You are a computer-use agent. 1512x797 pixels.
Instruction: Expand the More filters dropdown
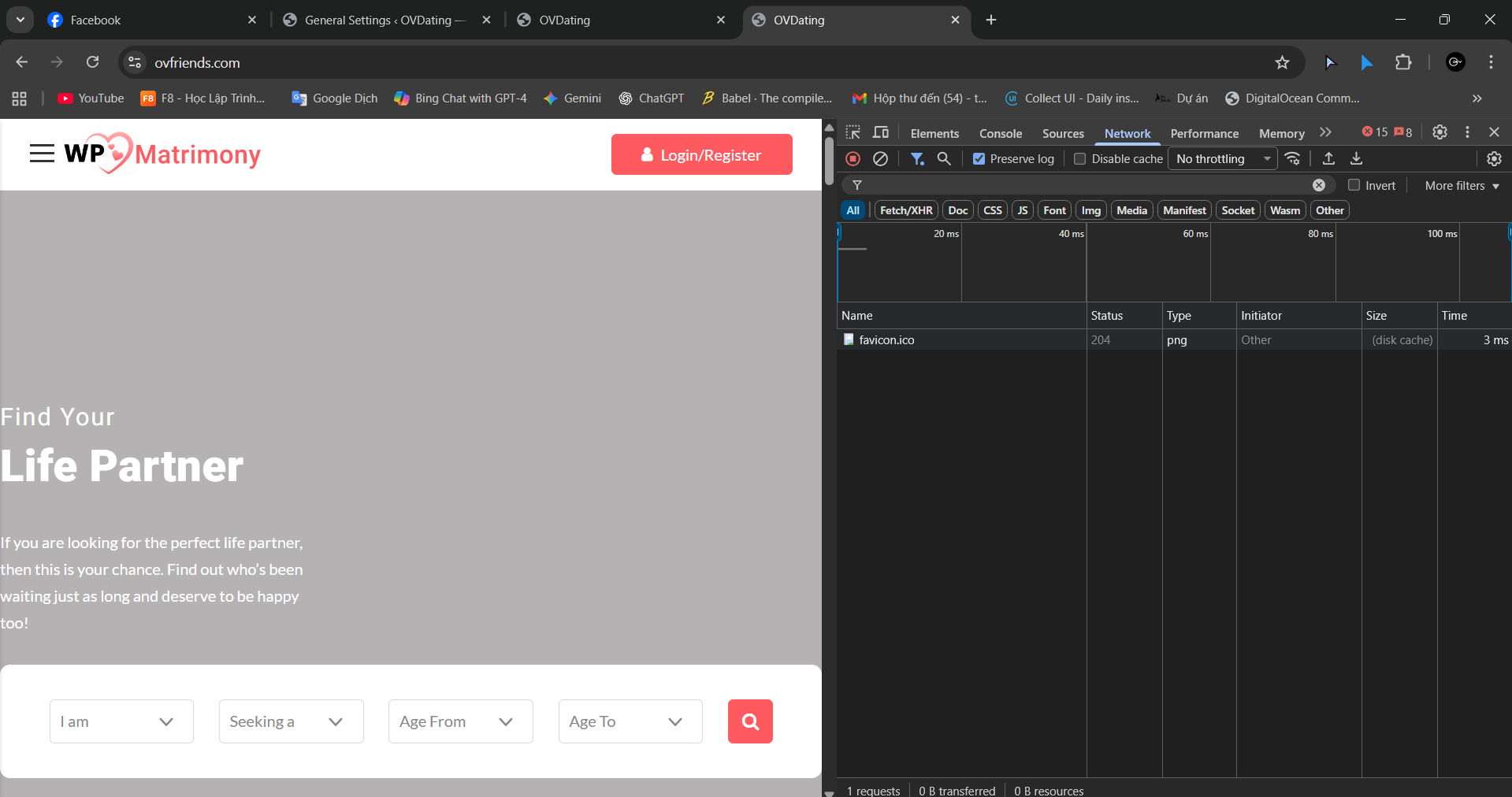pos(1462,186)
